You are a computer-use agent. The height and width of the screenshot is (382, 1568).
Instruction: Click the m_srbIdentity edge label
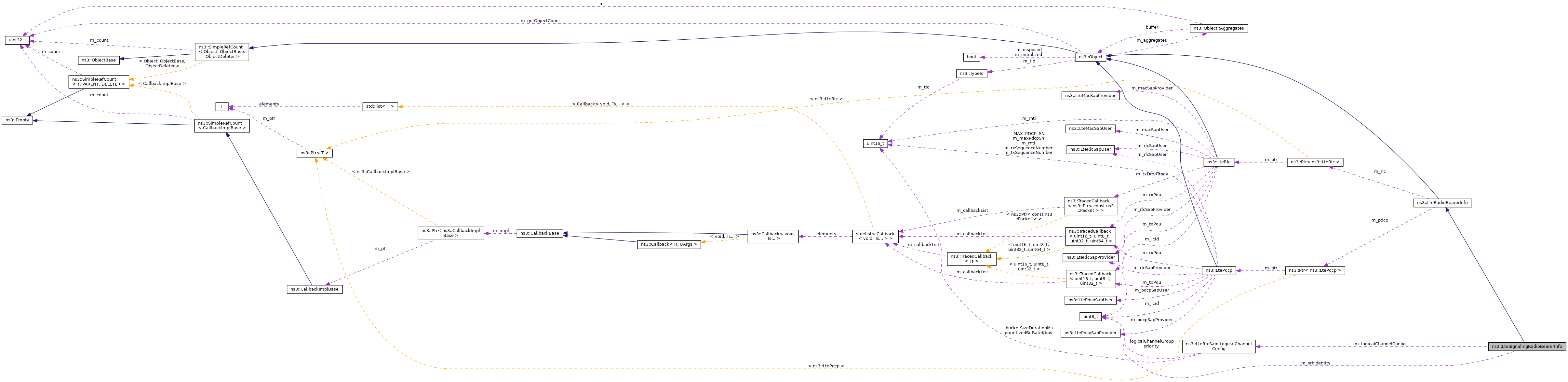coord(1315,363)
